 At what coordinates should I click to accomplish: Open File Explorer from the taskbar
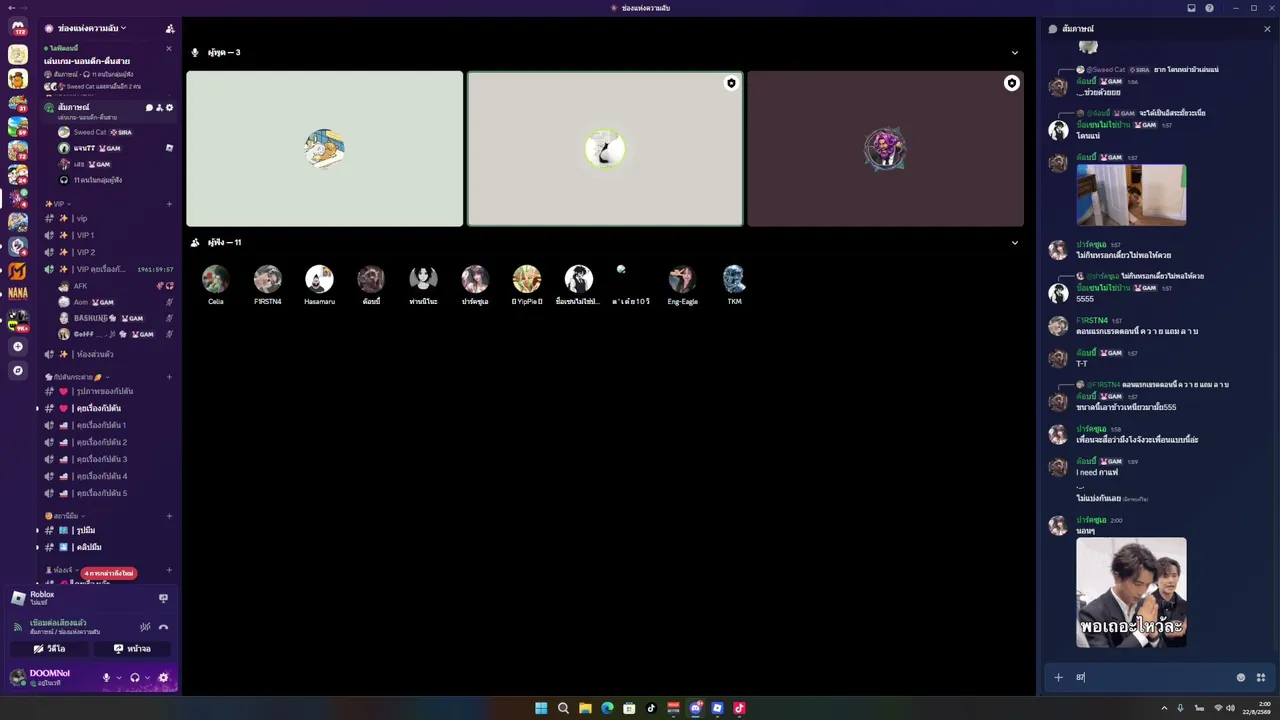585,708
